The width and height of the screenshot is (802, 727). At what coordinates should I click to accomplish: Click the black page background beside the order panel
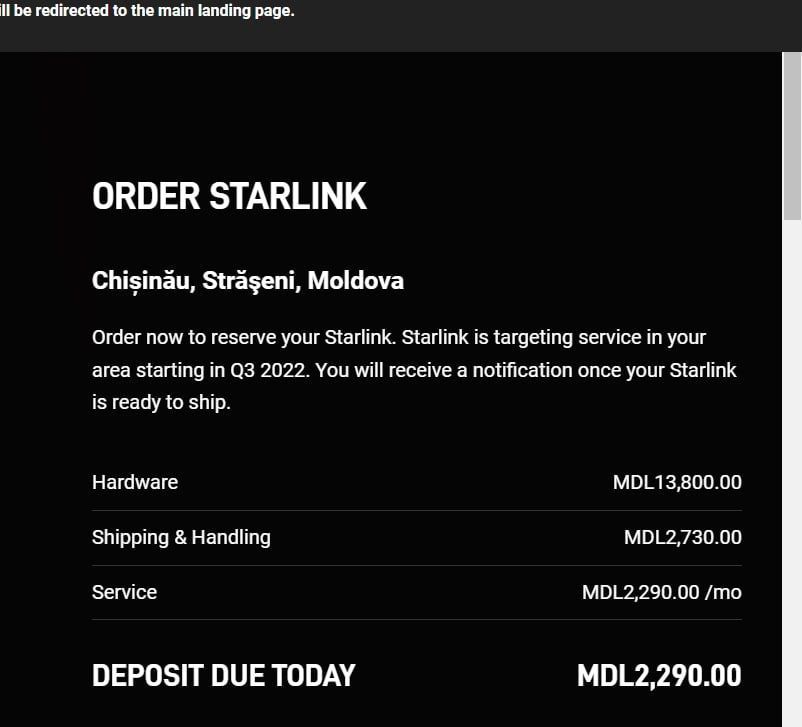(x=40, y=400)
